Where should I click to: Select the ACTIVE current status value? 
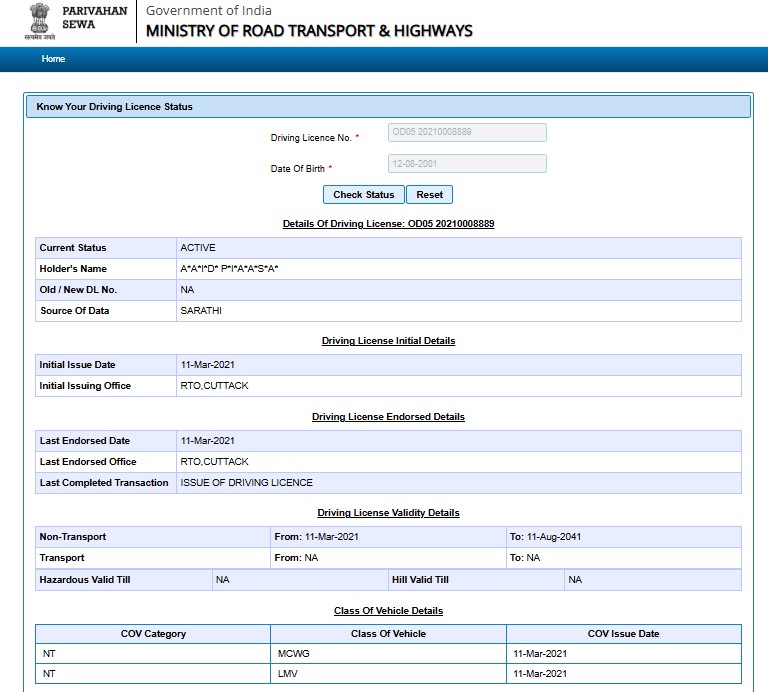click(x=198, y=248)
